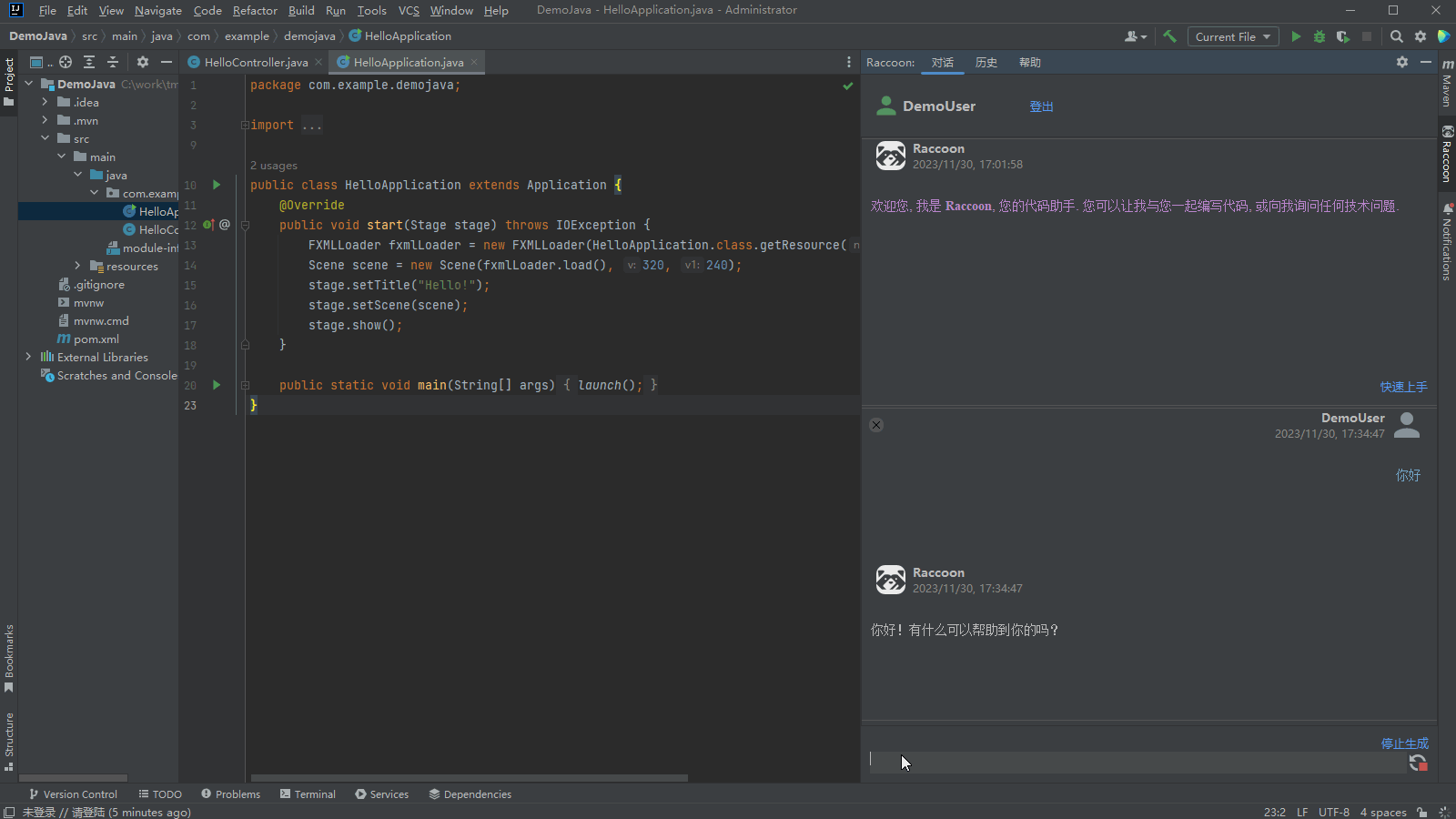Open Project panel options gear
Screen dimensions: 1456x819
143,62
